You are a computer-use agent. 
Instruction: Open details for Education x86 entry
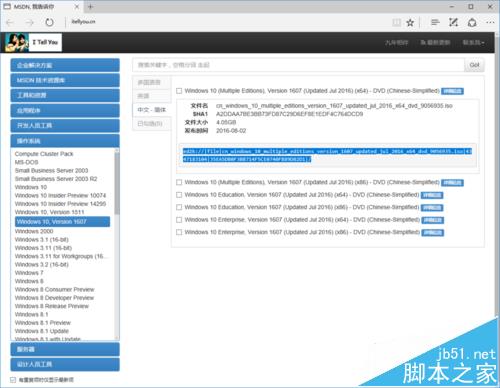click(432, 208)
